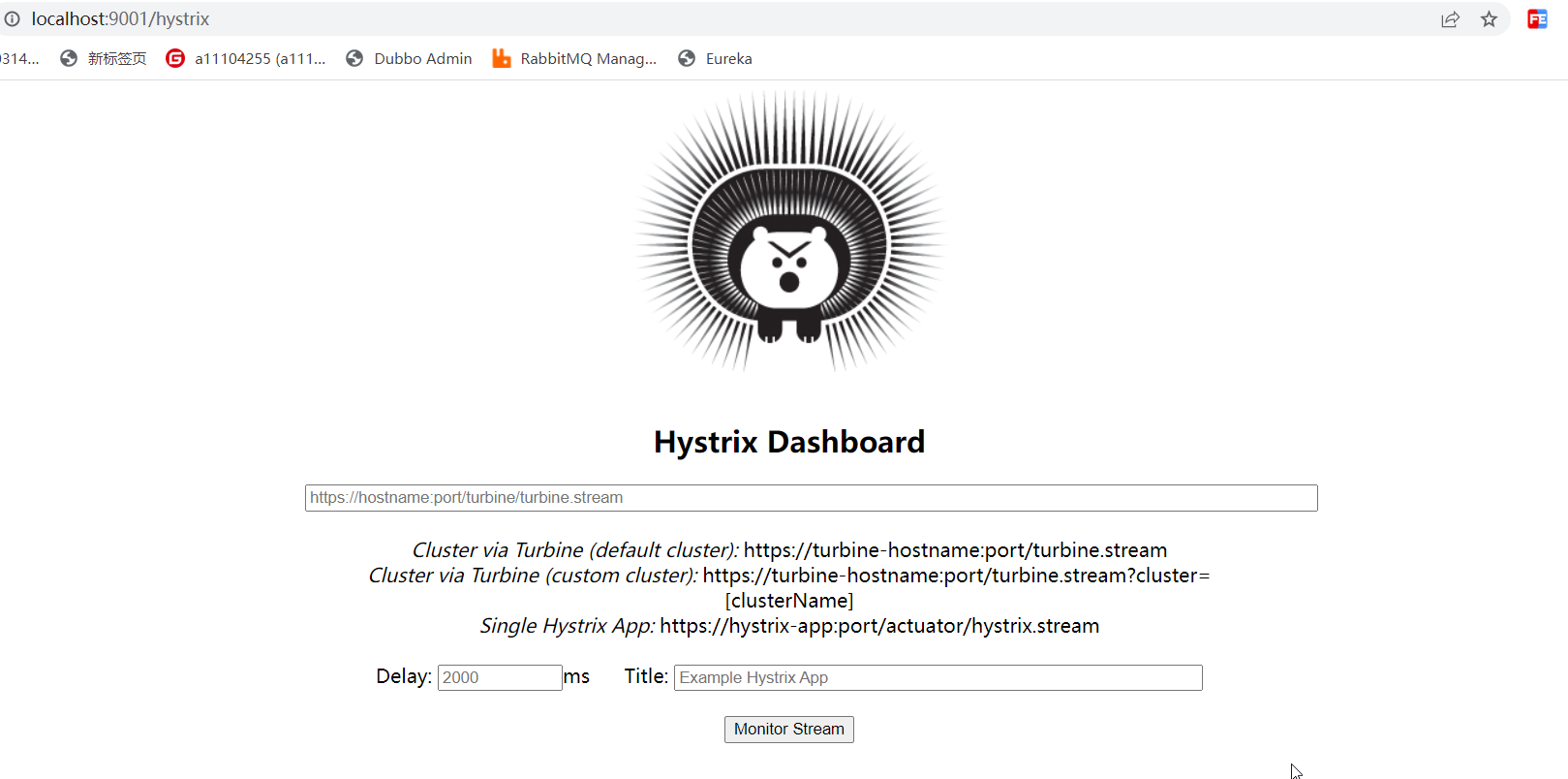1568x779 pixels.
Task: Click the Single Hystrix App URL text
Action: tap(879, 626)
